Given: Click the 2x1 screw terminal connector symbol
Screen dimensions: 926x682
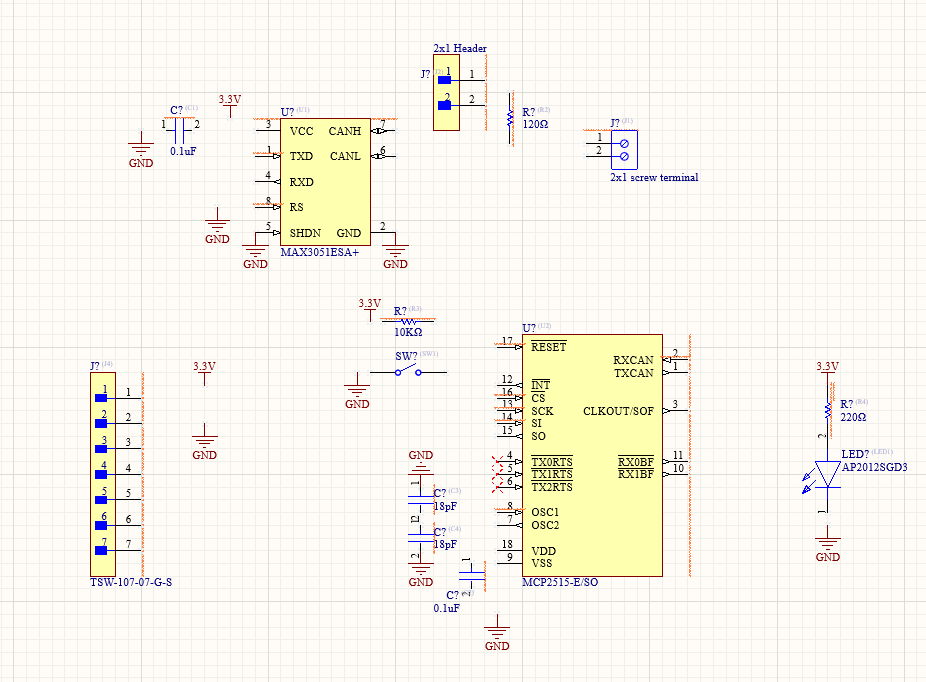Looking at the screenshot, I should coord(624,150).
